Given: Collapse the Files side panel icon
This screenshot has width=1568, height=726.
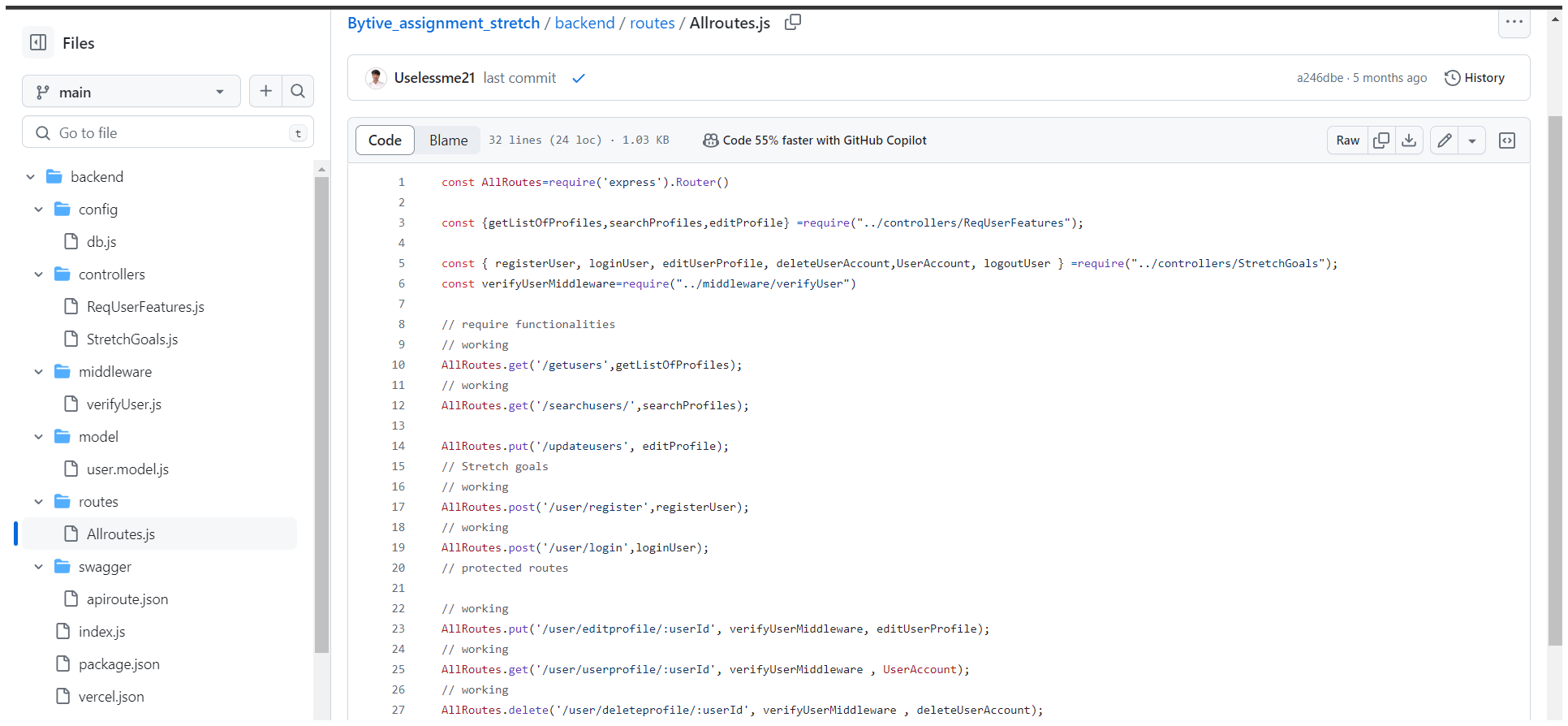Looking at the screenshot, I should point(38,43).
